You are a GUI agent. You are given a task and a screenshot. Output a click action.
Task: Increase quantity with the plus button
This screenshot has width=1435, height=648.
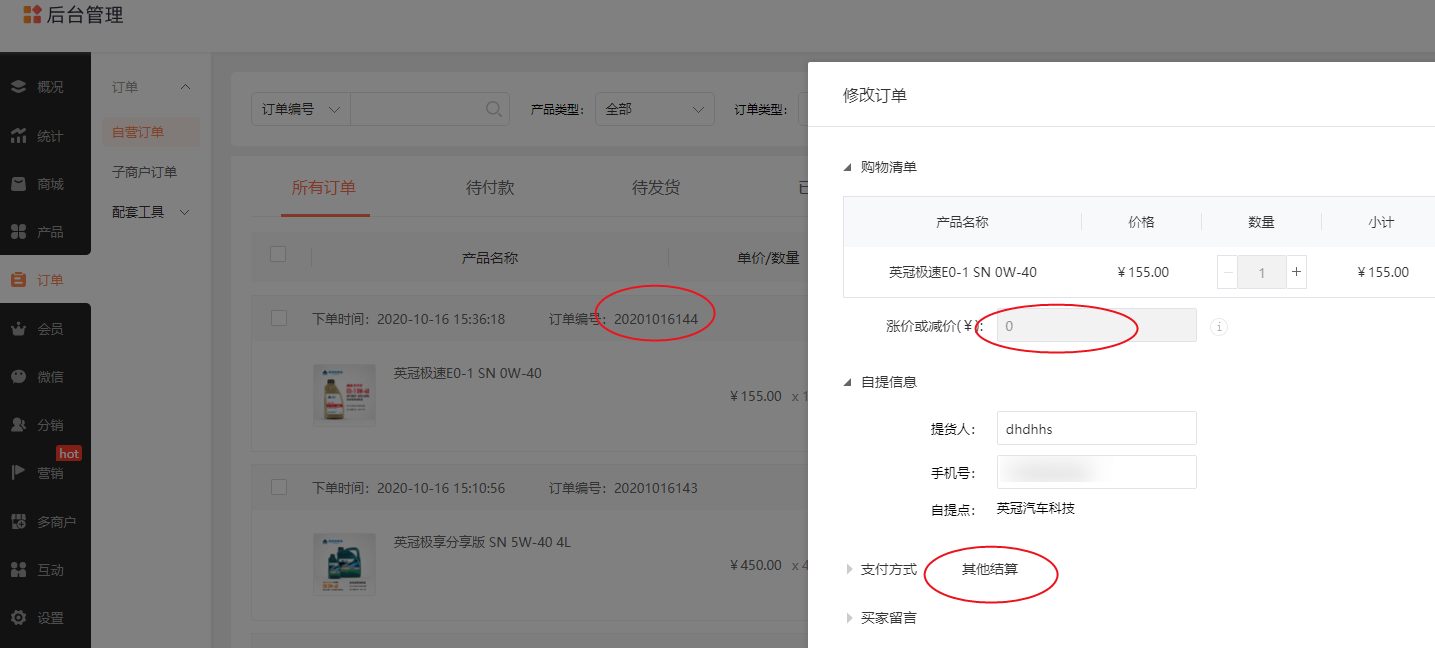coord(1296,272)
